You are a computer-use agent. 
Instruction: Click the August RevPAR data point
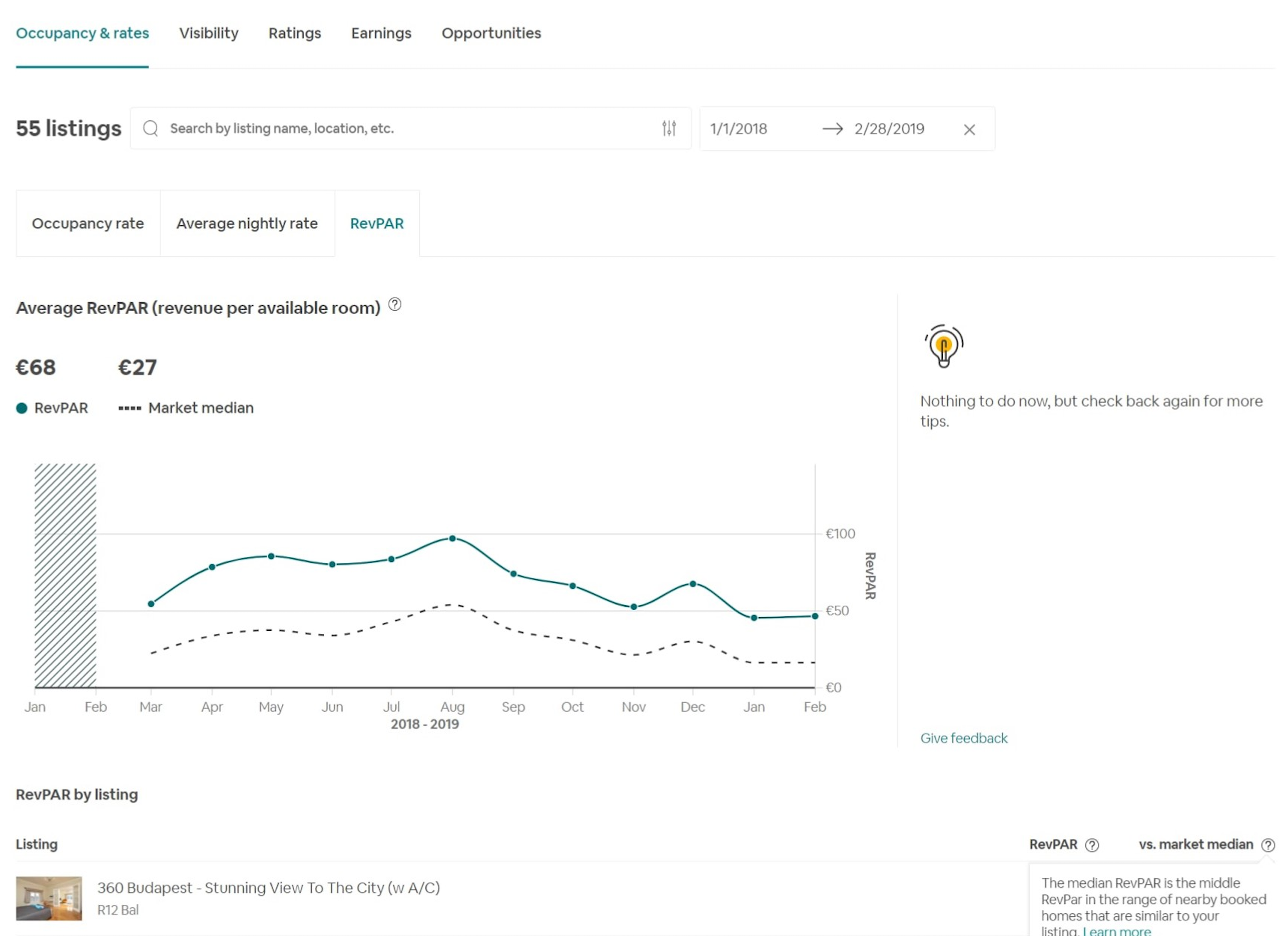453,538
